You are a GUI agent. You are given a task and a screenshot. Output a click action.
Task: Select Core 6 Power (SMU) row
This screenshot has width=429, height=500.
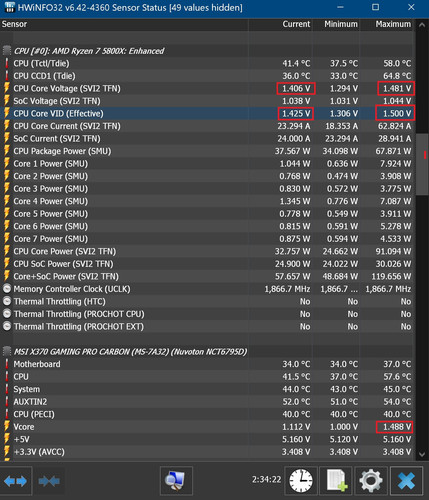[207, 226]
